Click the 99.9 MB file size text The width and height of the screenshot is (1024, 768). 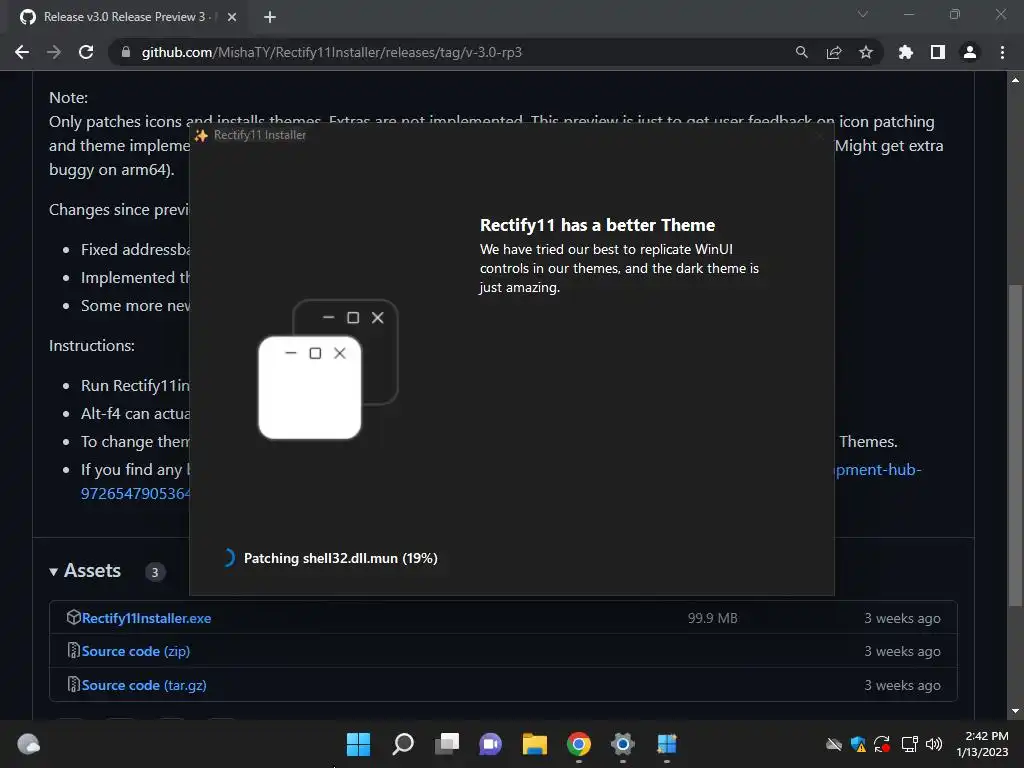(712, 618)
